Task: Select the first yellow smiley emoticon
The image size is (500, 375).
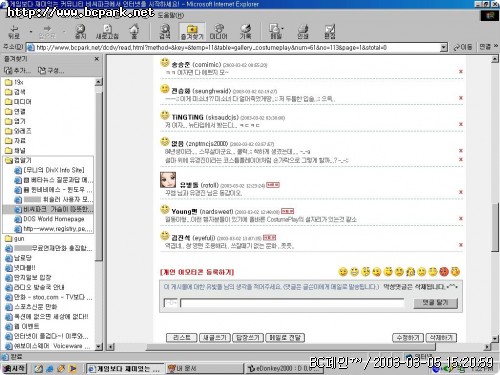Action: 343,272
